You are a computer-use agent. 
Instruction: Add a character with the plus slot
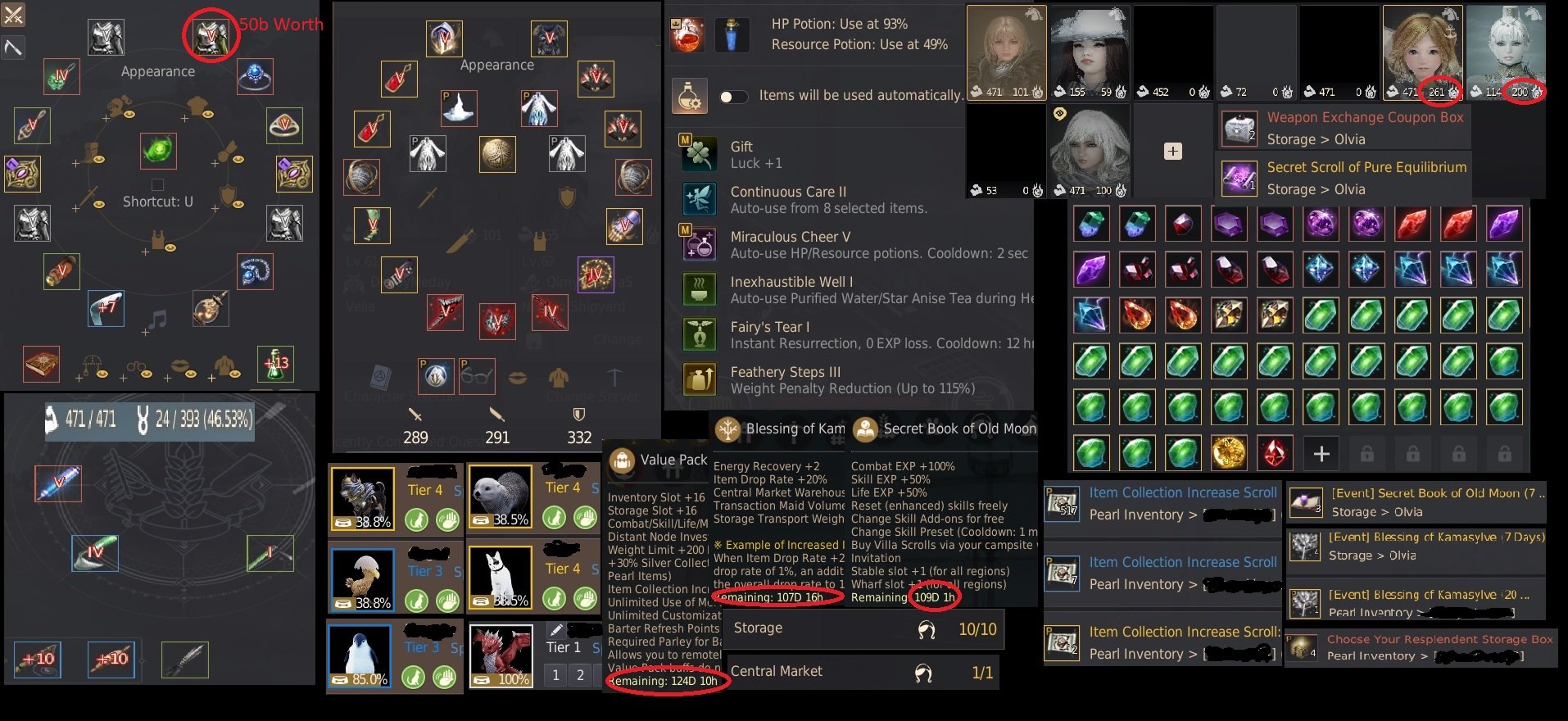point(1173,151)
